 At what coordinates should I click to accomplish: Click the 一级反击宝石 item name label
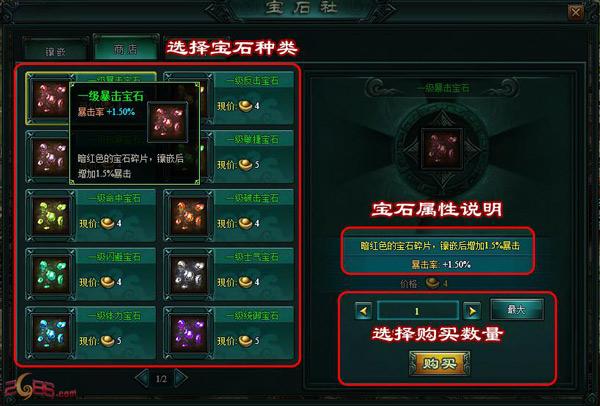click(253, 81)
